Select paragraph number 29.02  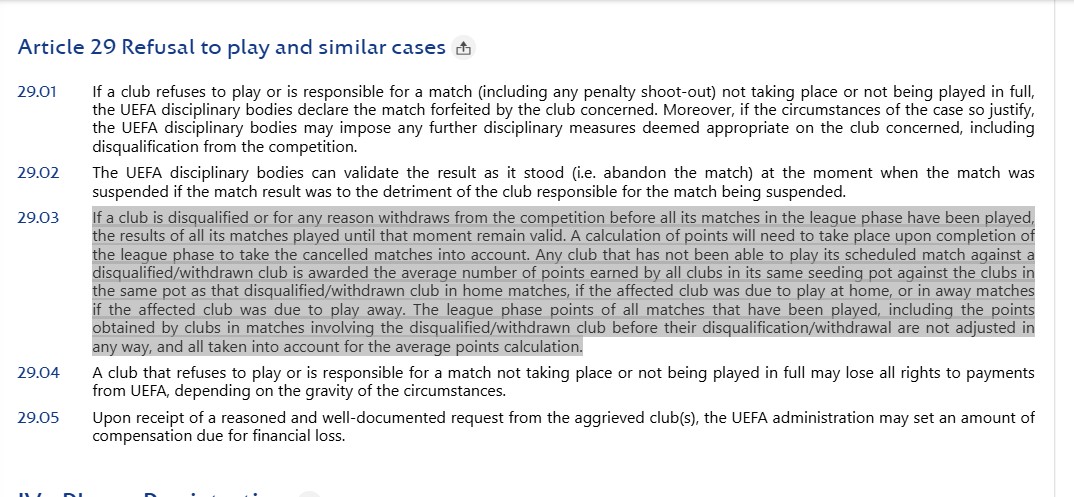[38, 173]
